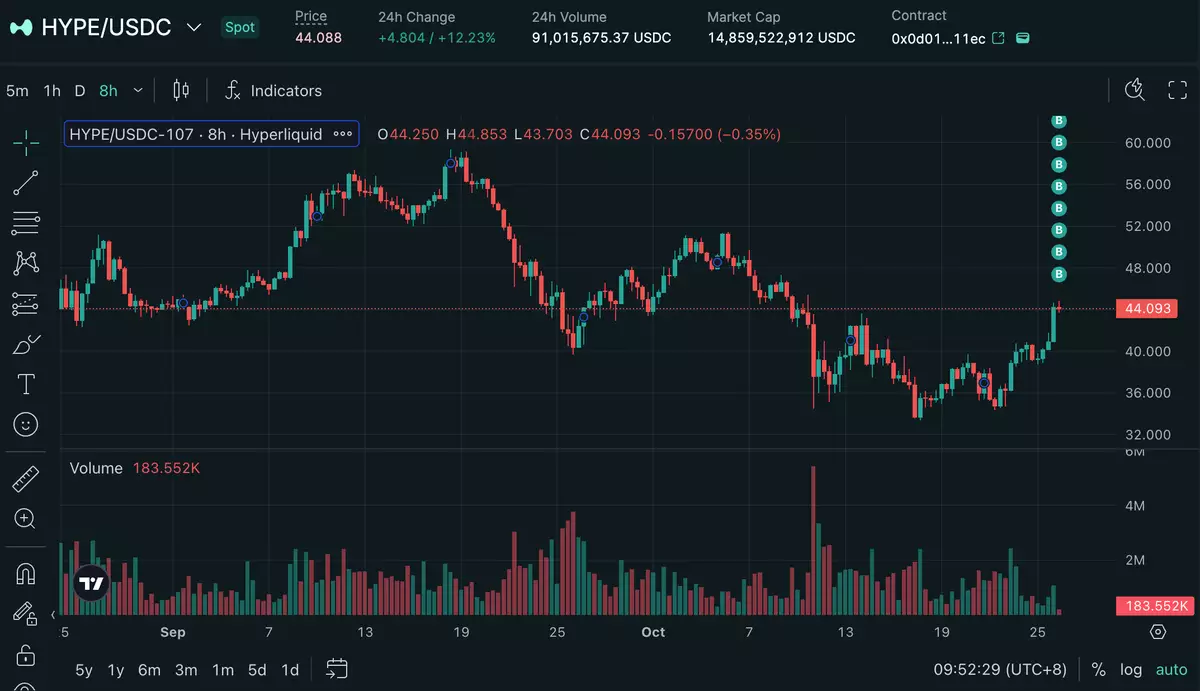Enter fullscreen mode for the chart

(1178, 91)
